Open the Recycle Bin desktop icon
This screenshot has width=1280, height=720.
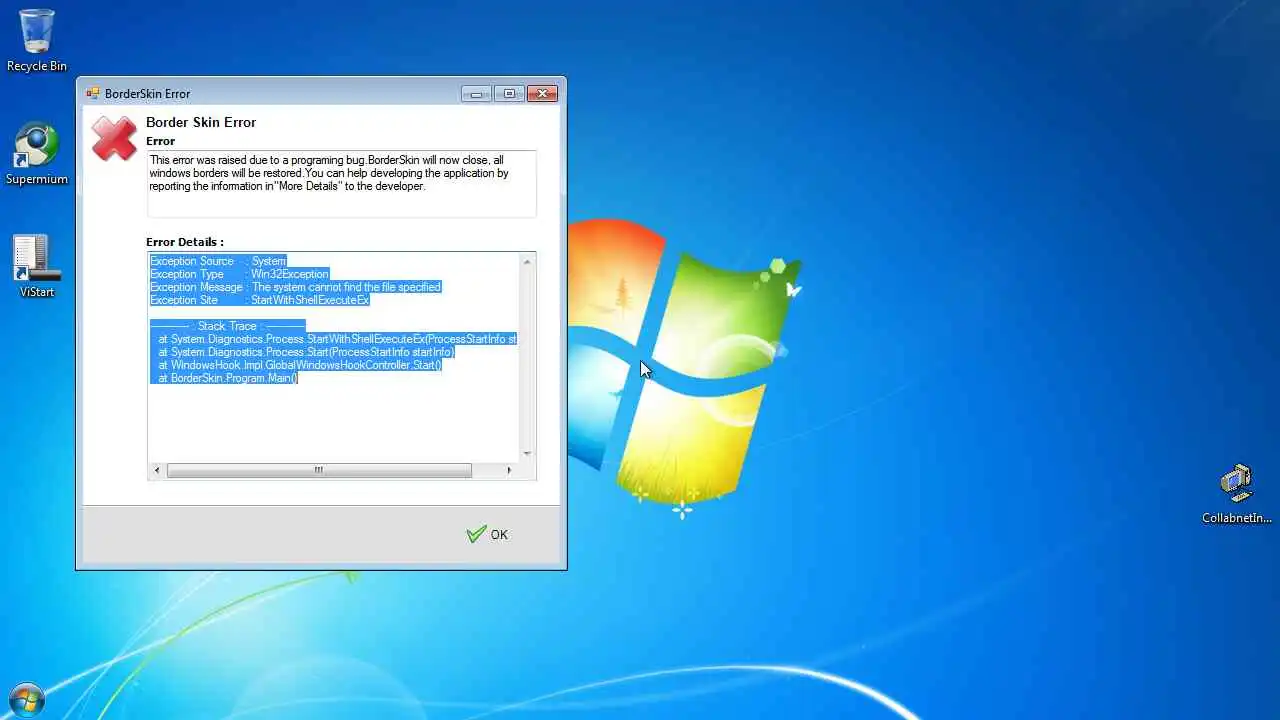tap(37, 40)
